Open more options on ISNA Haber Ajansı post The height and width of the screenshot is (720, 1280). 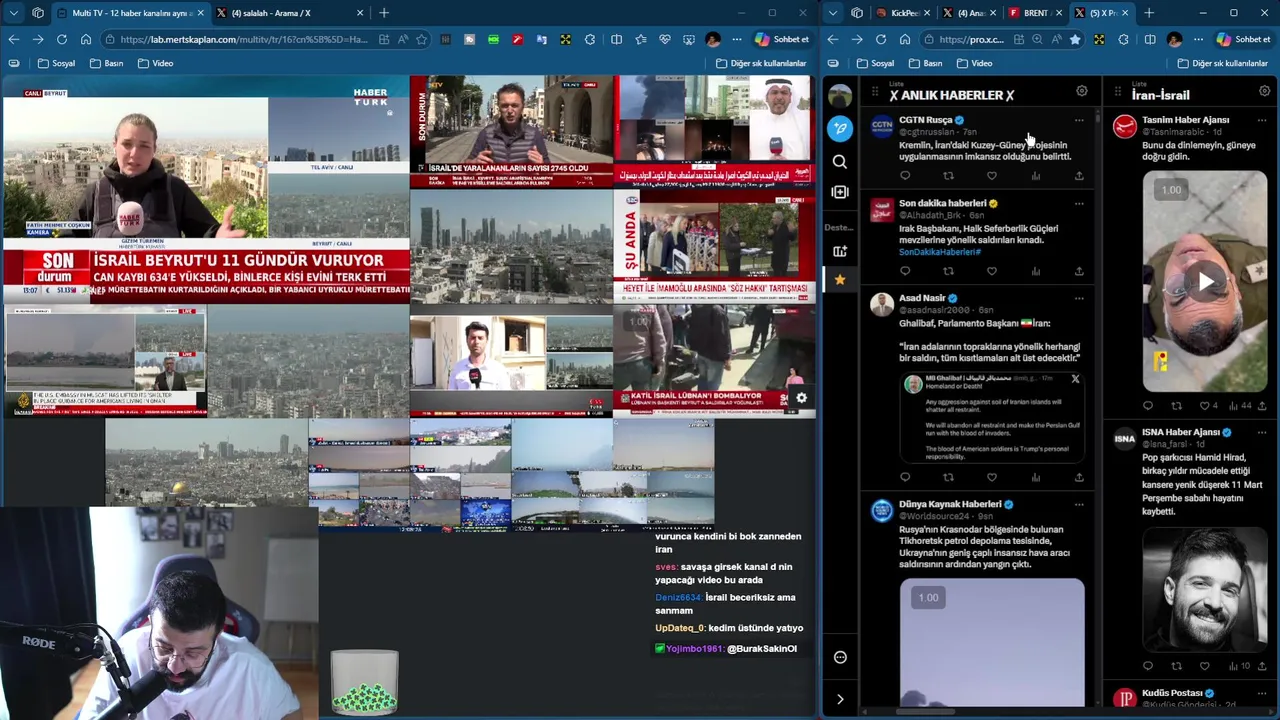point(1262,432)
